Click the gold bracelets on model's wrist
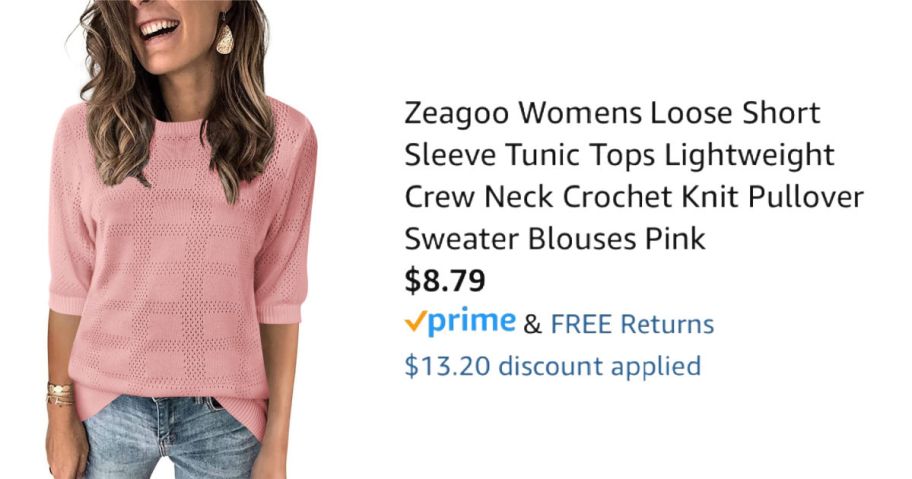This screenshot has width=912, height=479. (x=60, y=394)
